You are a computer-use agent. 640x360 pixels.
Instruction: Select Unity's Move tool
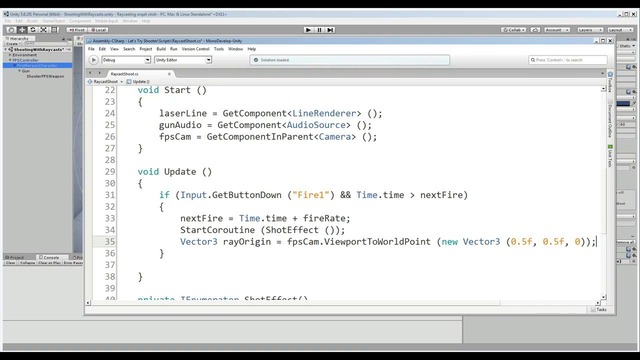pos(22,30)
